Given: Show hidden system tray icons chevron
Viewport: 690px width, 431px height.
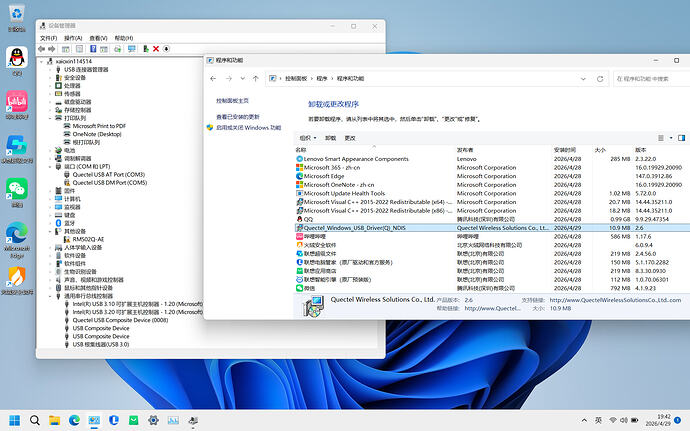Looking at the screenshot, I should pos(584,420).
